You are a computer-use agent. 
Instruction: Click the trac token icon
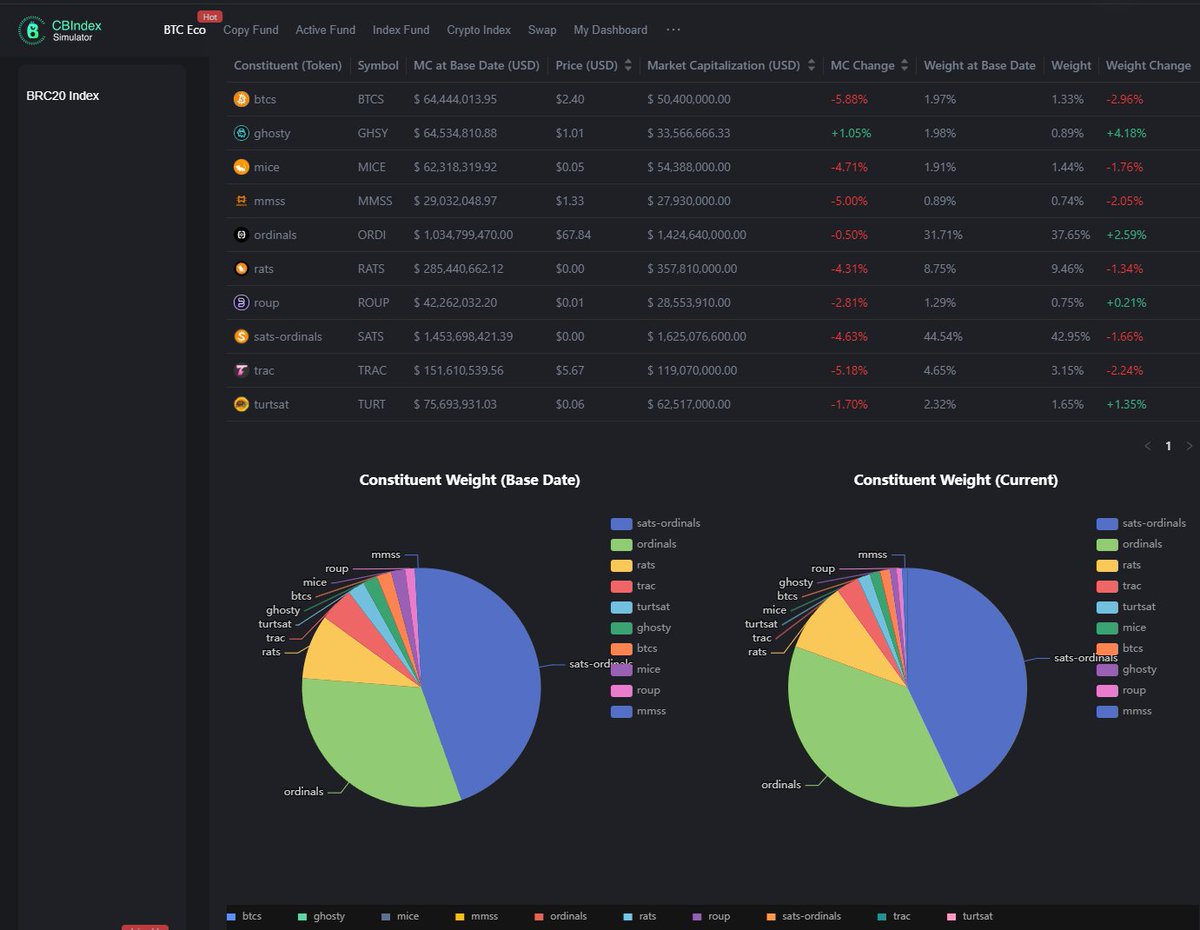pyautogui.click(x=241, y=370)
